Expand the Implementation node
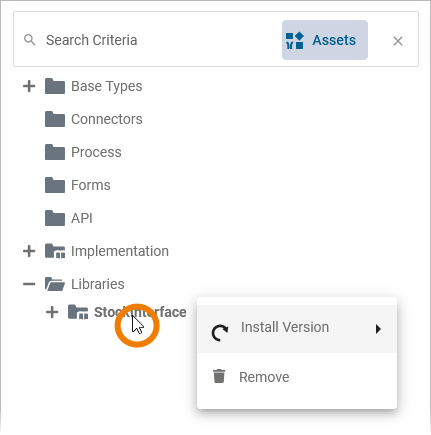 (29, 251)
